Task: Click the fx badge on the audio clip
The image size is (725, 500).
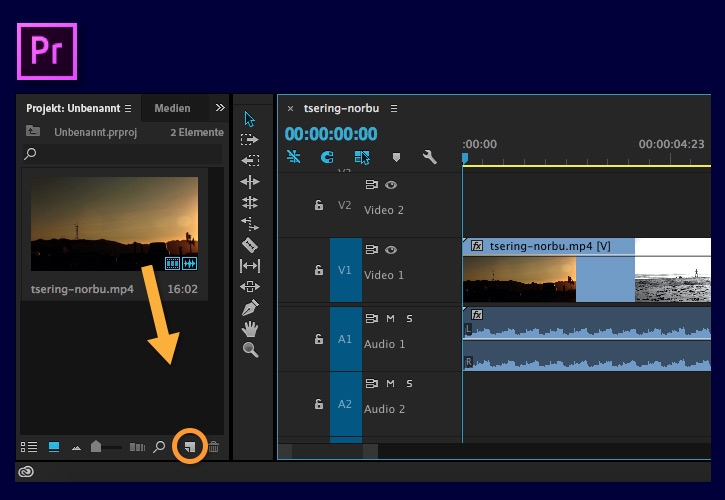Action: coord(477,315)
